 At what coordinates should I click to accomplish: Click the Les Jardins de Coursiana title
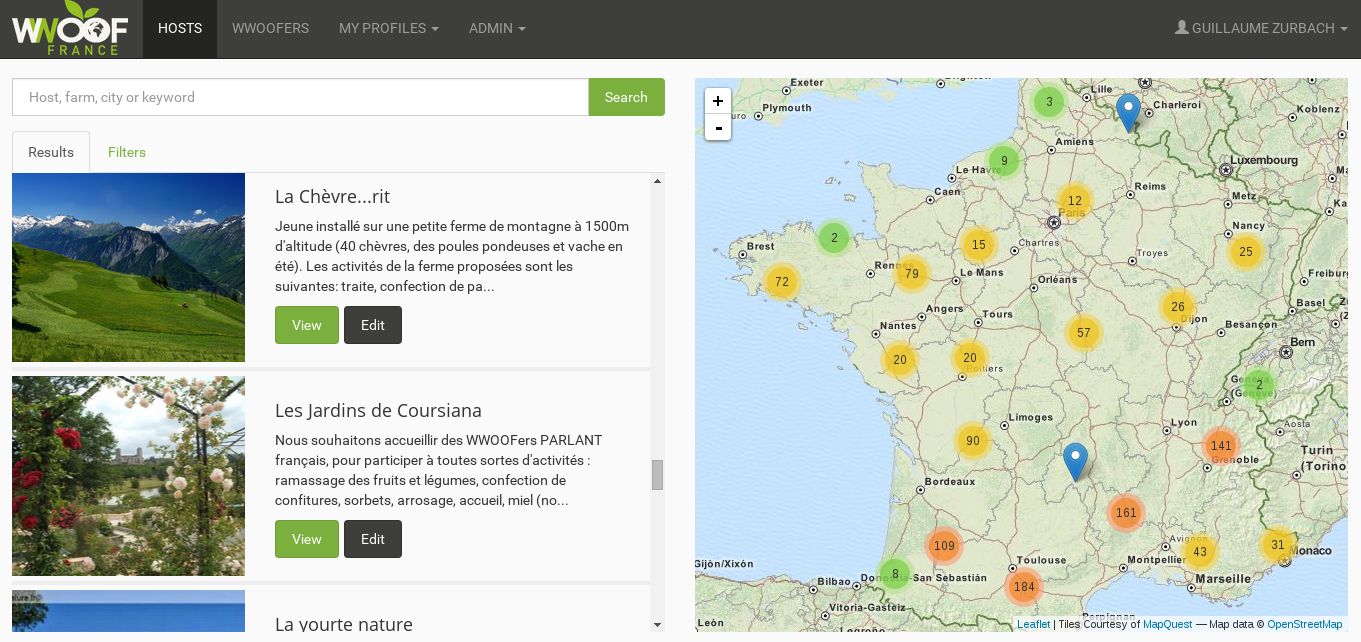pyautogui.click(x=378, y=410)
